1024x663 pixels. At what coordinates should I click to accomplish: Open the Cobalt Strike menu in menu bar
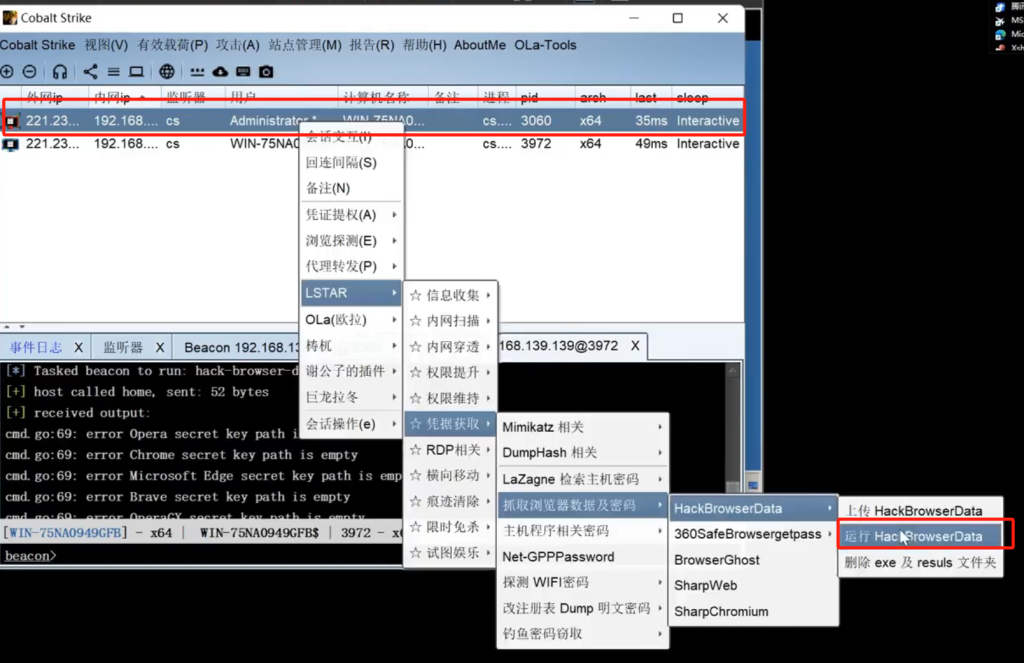[x=37, y=45]
